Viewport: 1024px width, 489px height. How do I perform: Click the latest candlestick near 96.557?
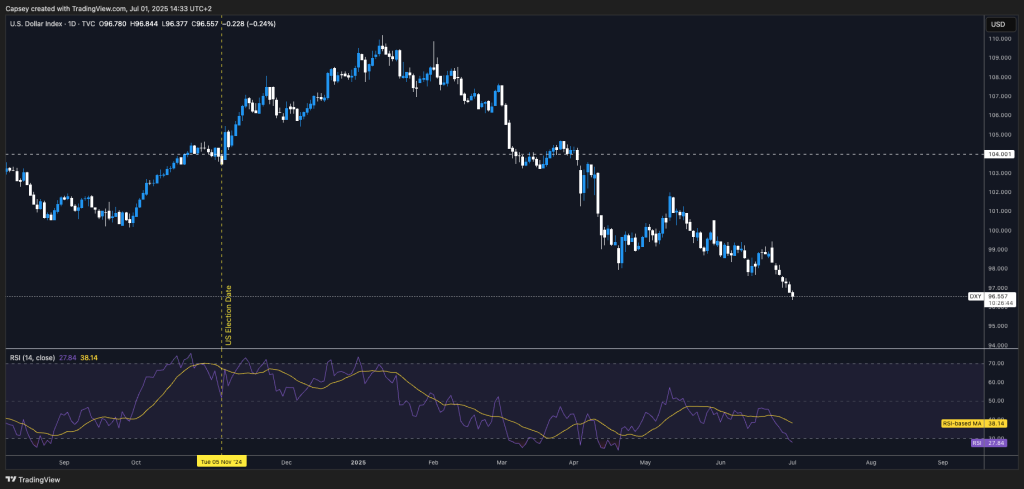[792, 294]
